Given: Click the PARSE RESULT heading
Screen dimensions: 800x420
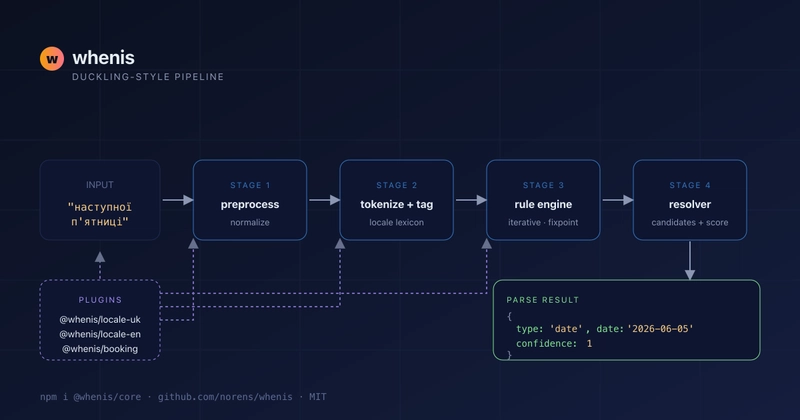Looking at the screenshot, I should point(543,300).
